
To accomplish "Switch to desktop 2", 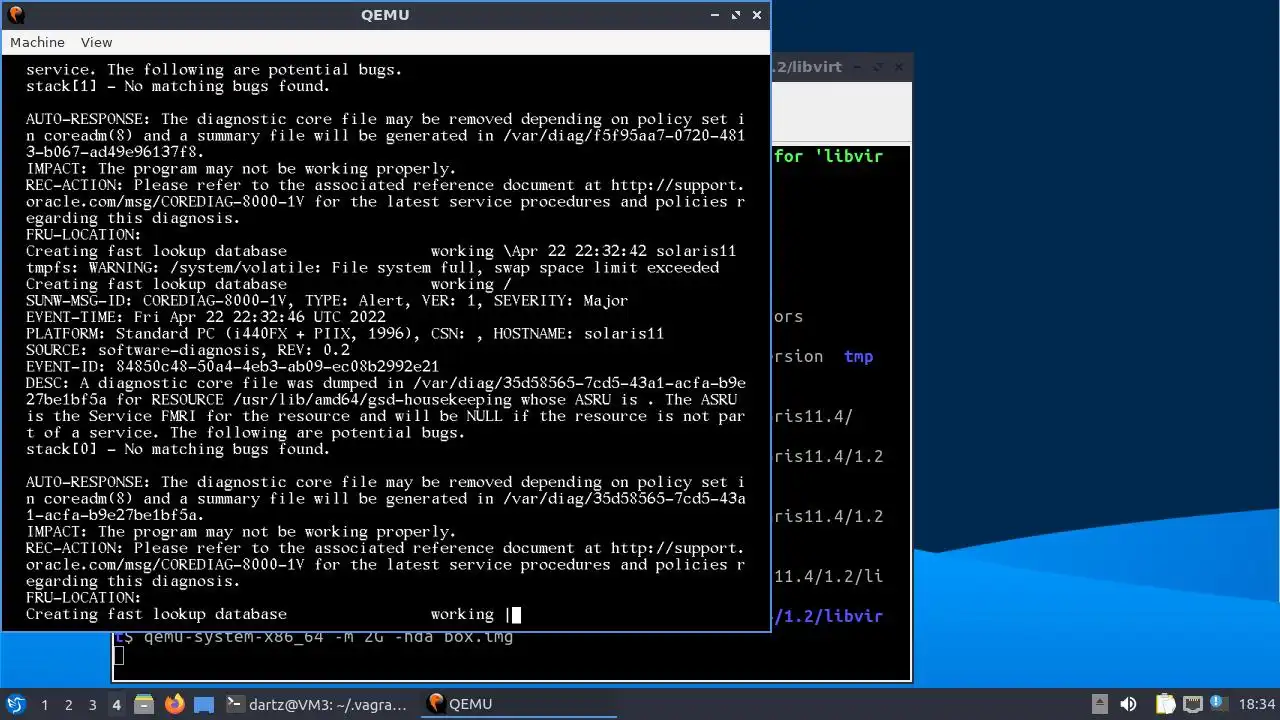I will coord(68,704).
